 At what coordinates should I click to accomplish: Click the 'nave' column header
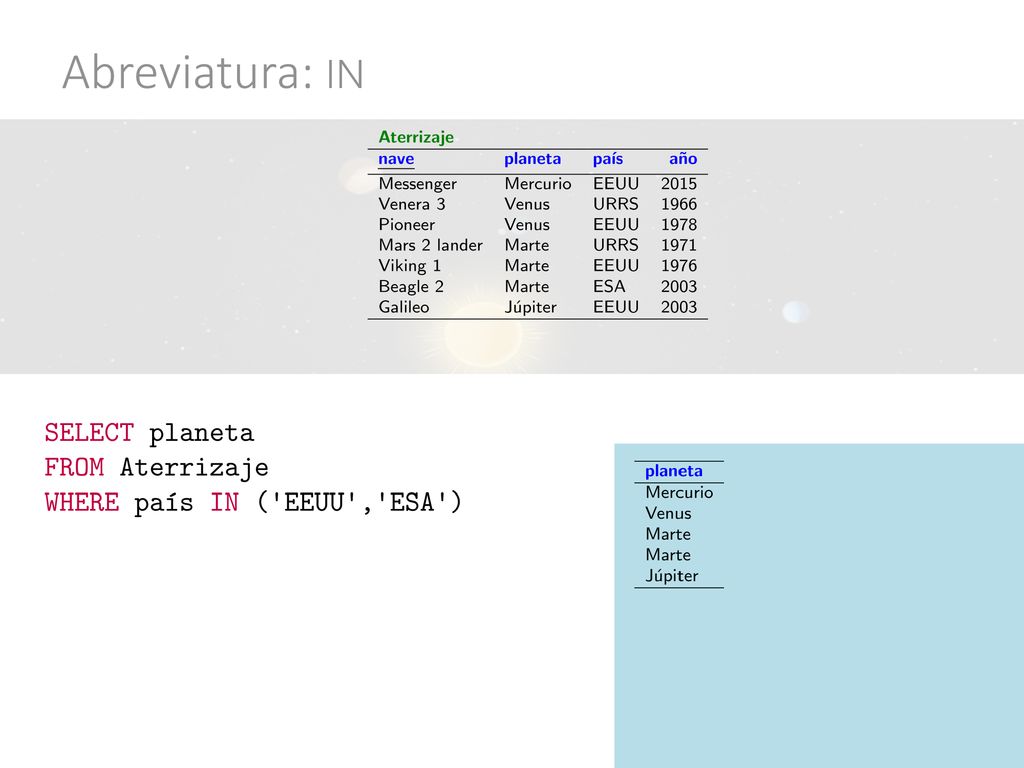click(396, 159)
